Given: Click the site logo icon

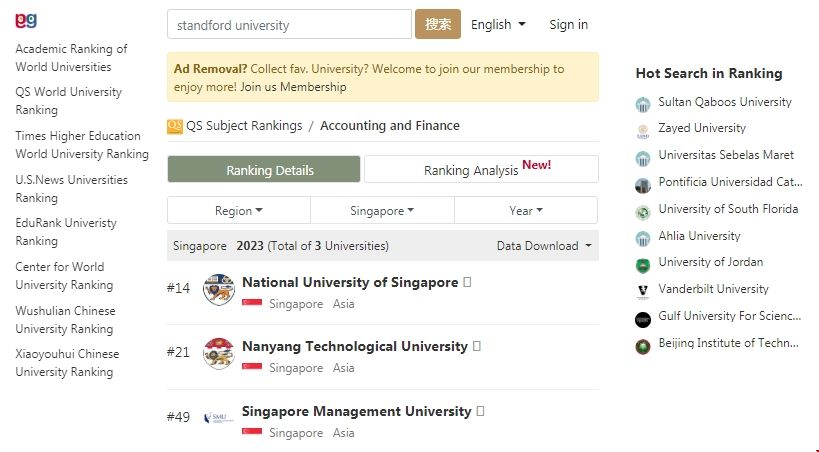Looking at the screenshot, I should pos(26,20).
